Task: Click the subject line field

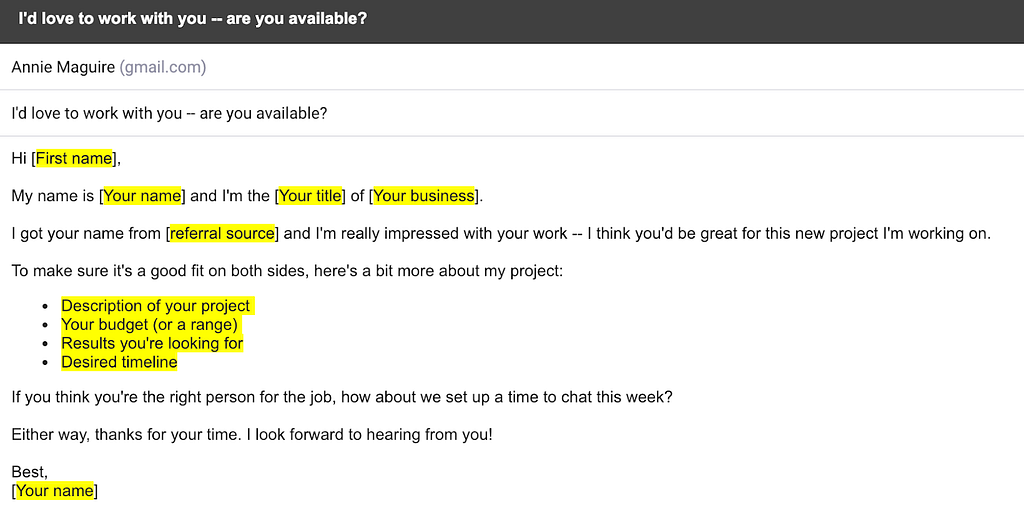Action: point(512,113)
